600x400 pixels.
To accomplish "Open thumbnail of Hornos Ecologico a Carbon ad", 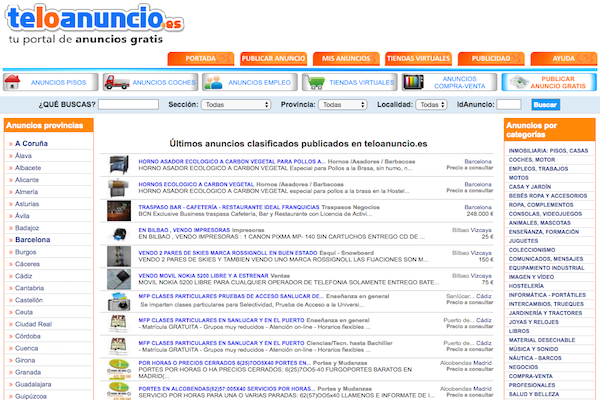I will point(119,188).
